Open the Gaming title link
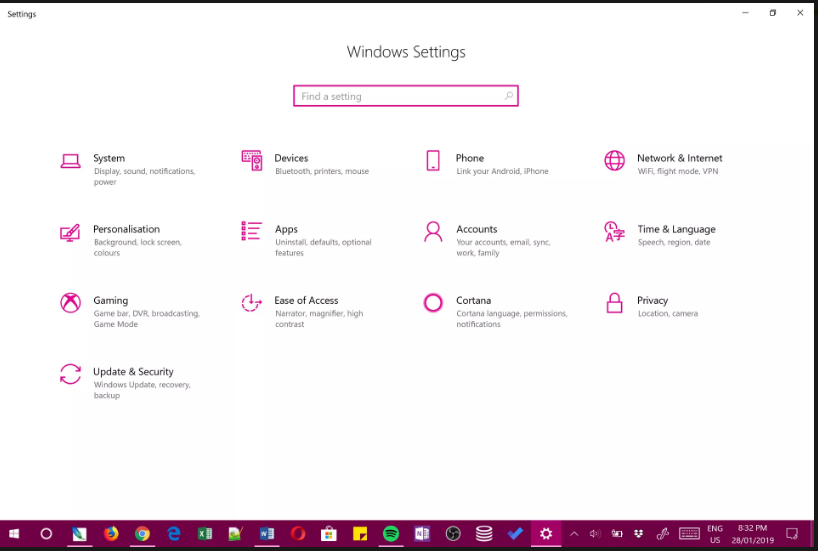This screenshot has height=551, width=818. click(x=111, y=301)
